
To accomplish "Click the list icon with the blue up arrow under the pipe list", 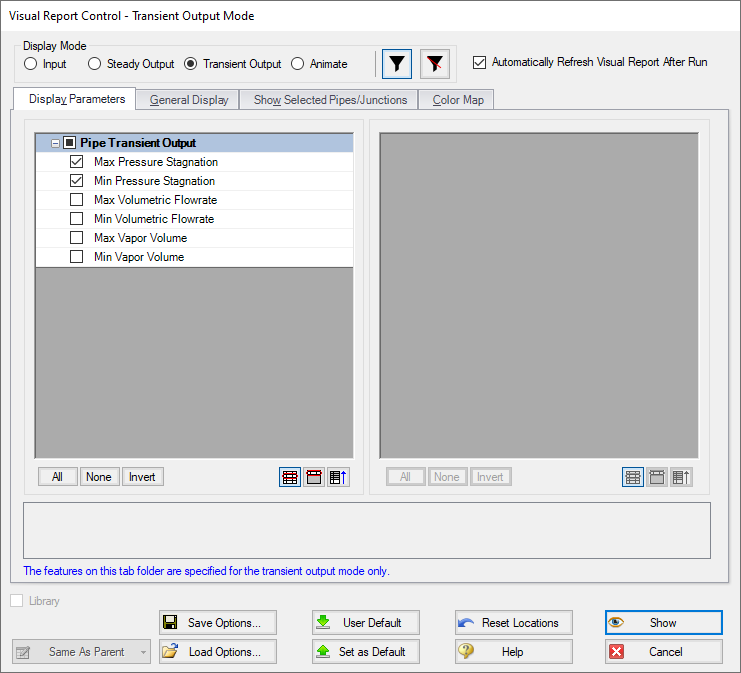I will [x=338, y=477].
